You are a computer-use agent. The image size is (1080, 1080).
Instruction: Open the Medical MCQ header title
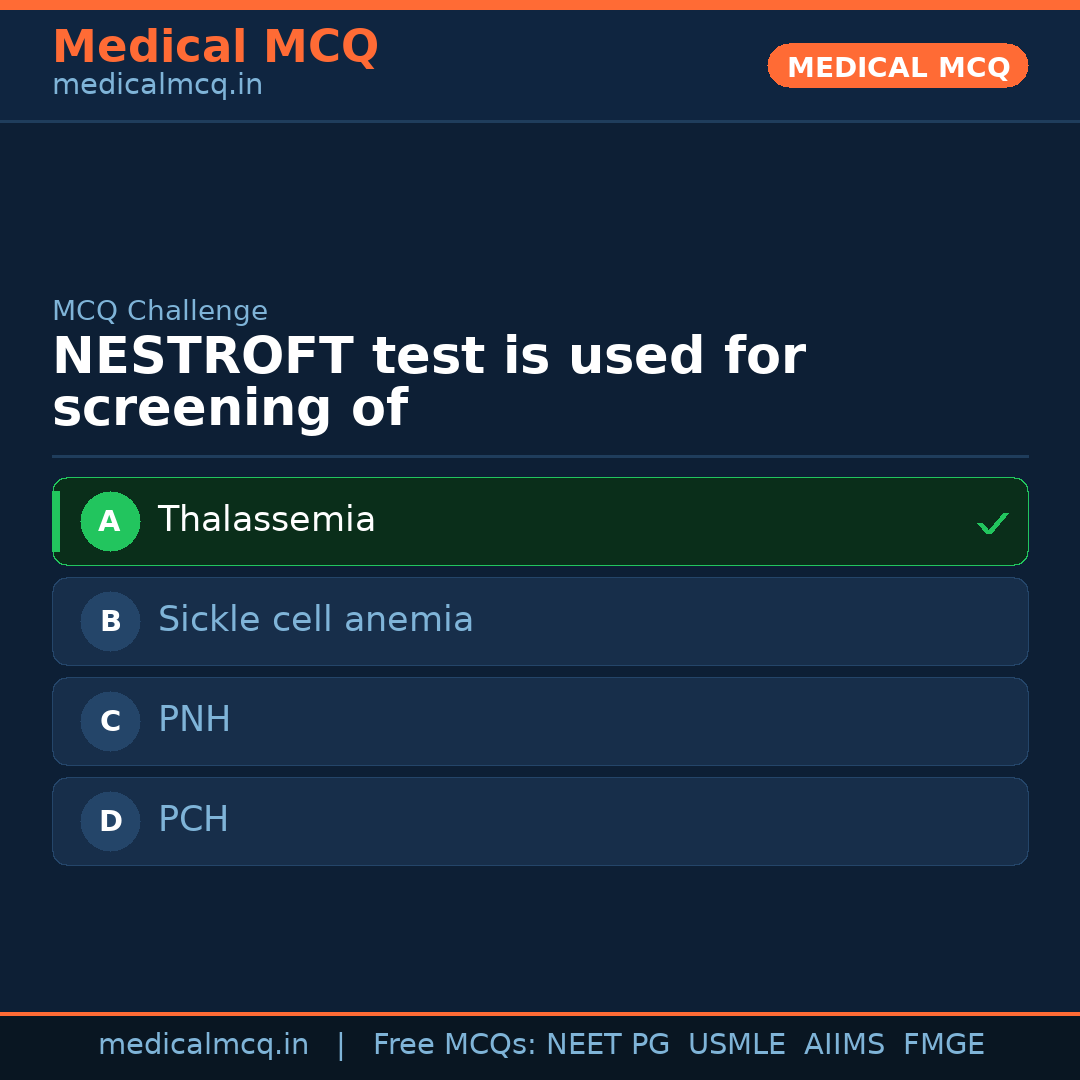[x=215, y=47]
